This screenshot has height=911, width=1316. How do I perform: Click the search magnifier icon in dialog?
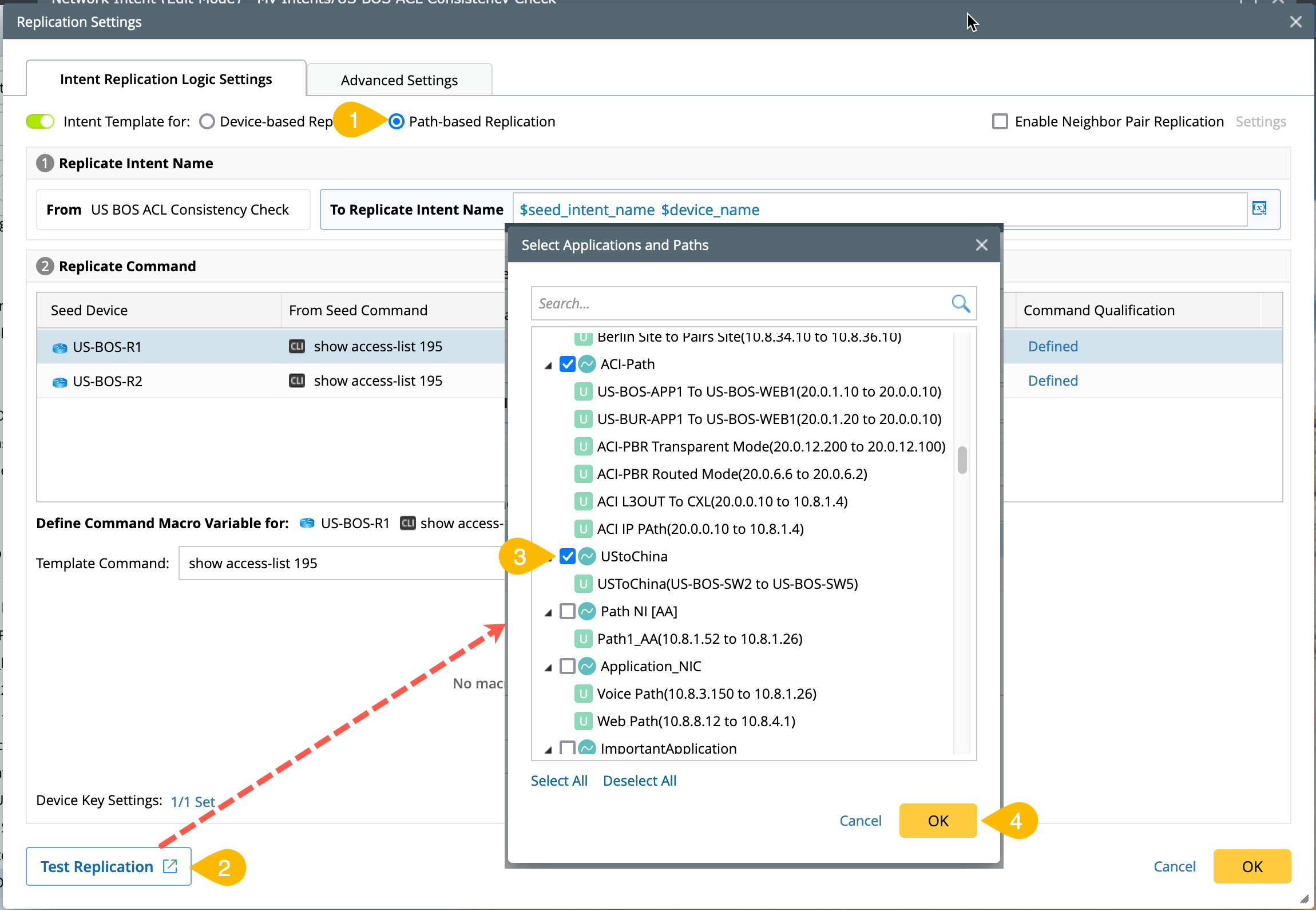click(x=960, y=303)
